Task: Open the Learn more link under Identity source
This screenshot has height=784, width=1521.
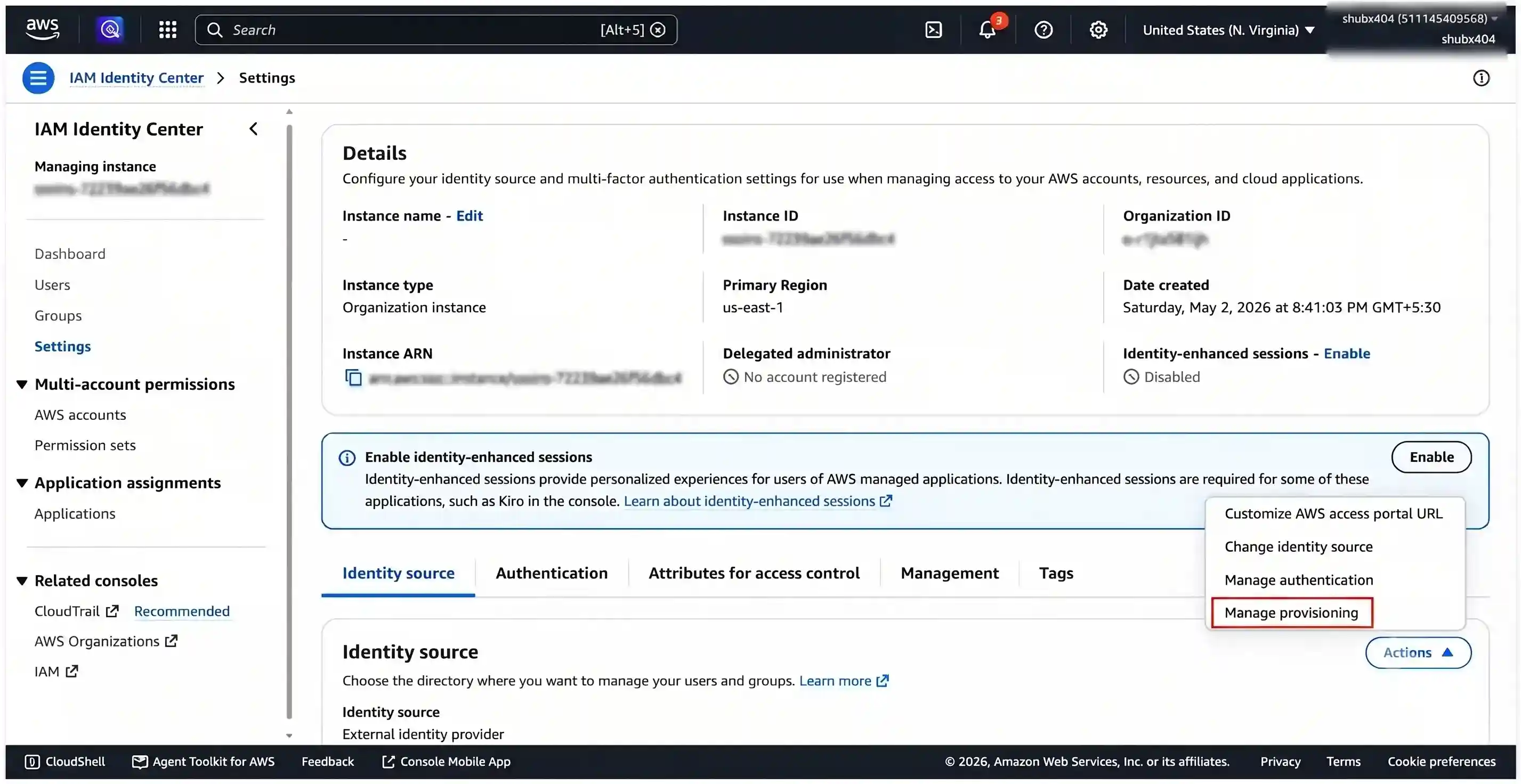Action: click(x=844, y=682)
